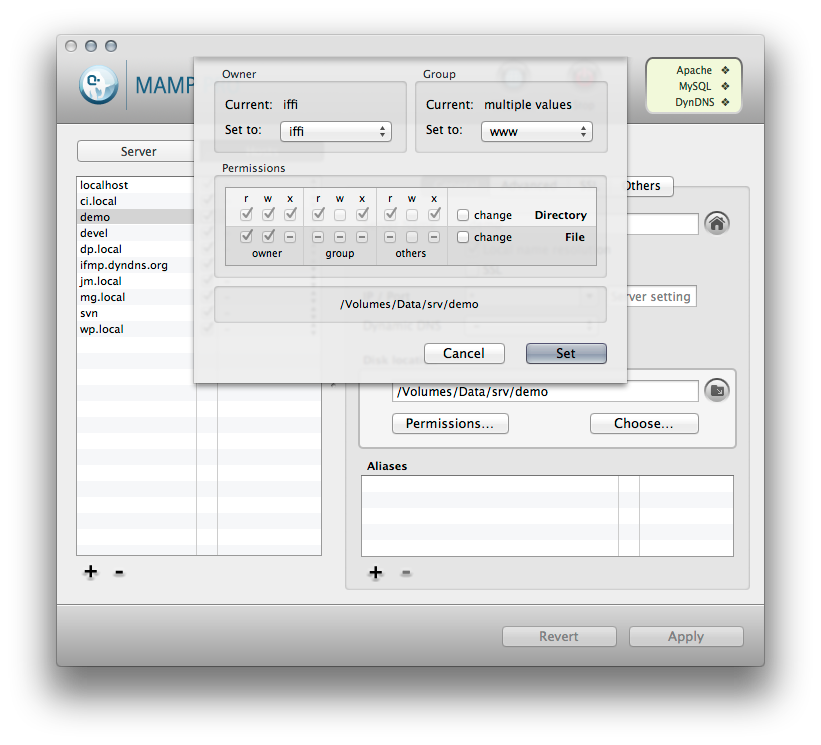
Task: Open Owner 'Set to' iffi dropdown
Action: pos(336,131)
